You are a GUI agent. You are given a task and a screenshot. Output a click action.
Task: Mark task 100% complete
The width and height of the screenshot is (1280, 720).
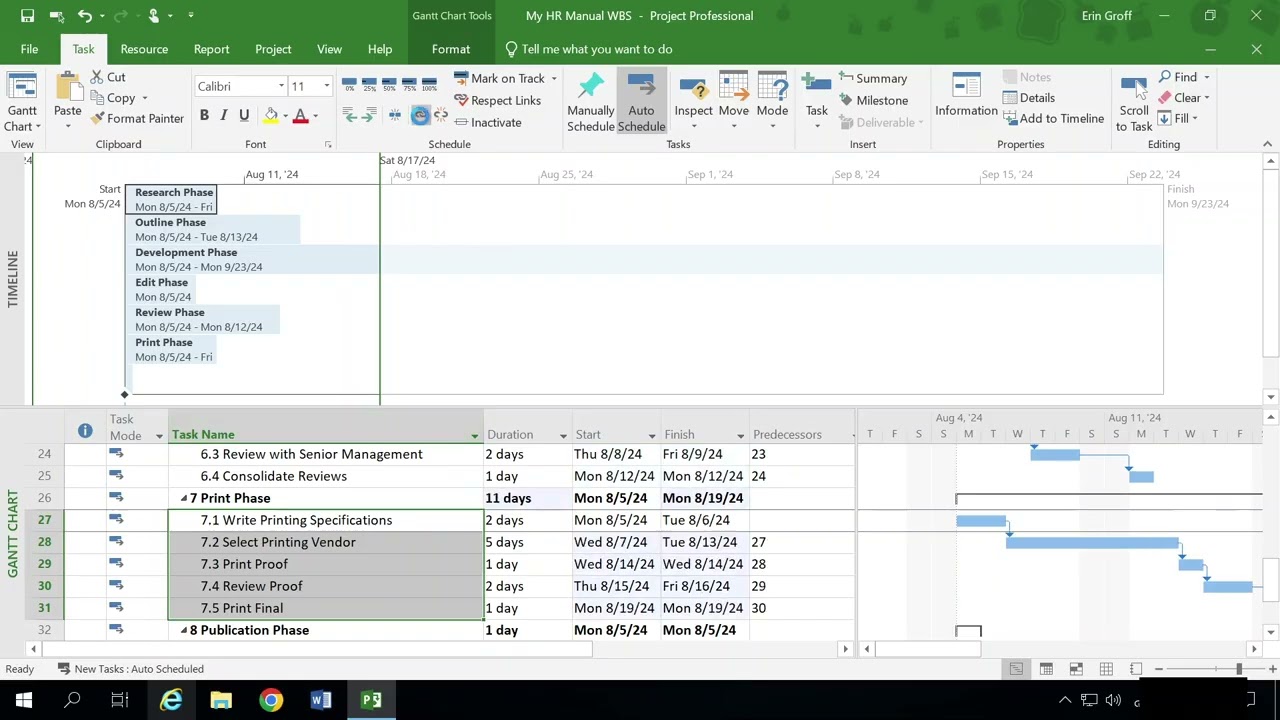429,83
